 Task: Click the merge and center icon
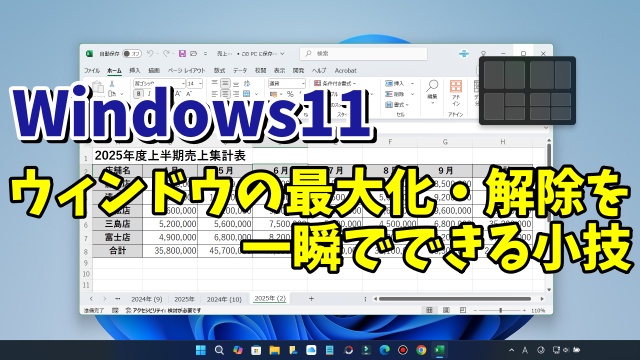247,94
